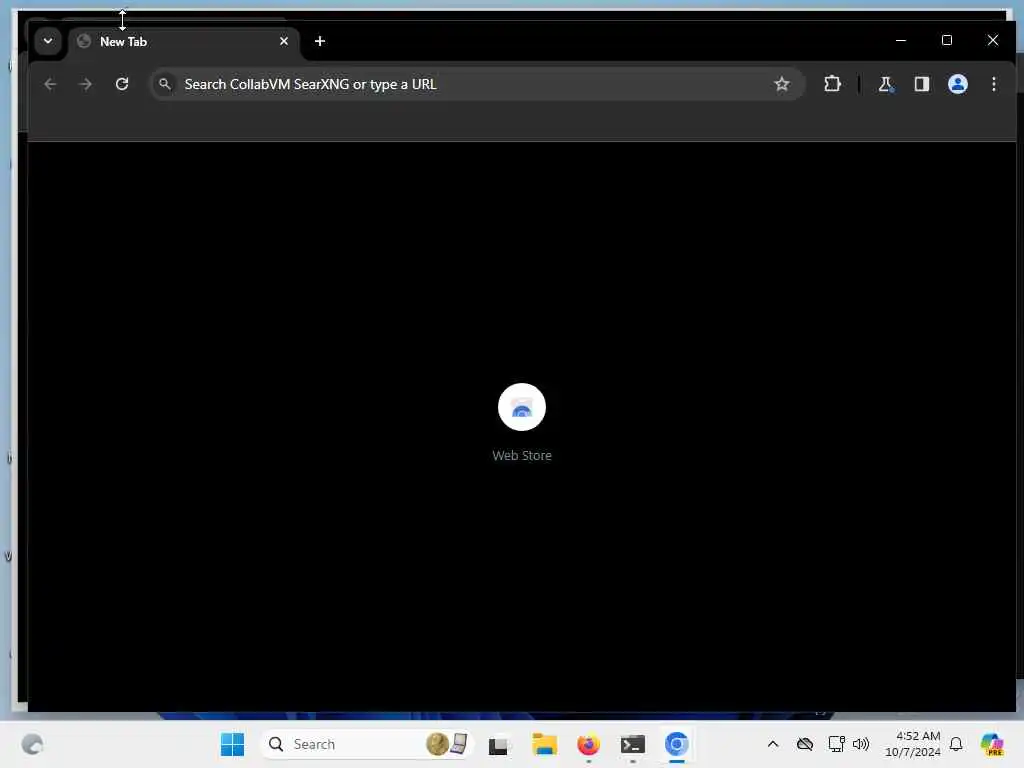Go back to previous page

50,84
